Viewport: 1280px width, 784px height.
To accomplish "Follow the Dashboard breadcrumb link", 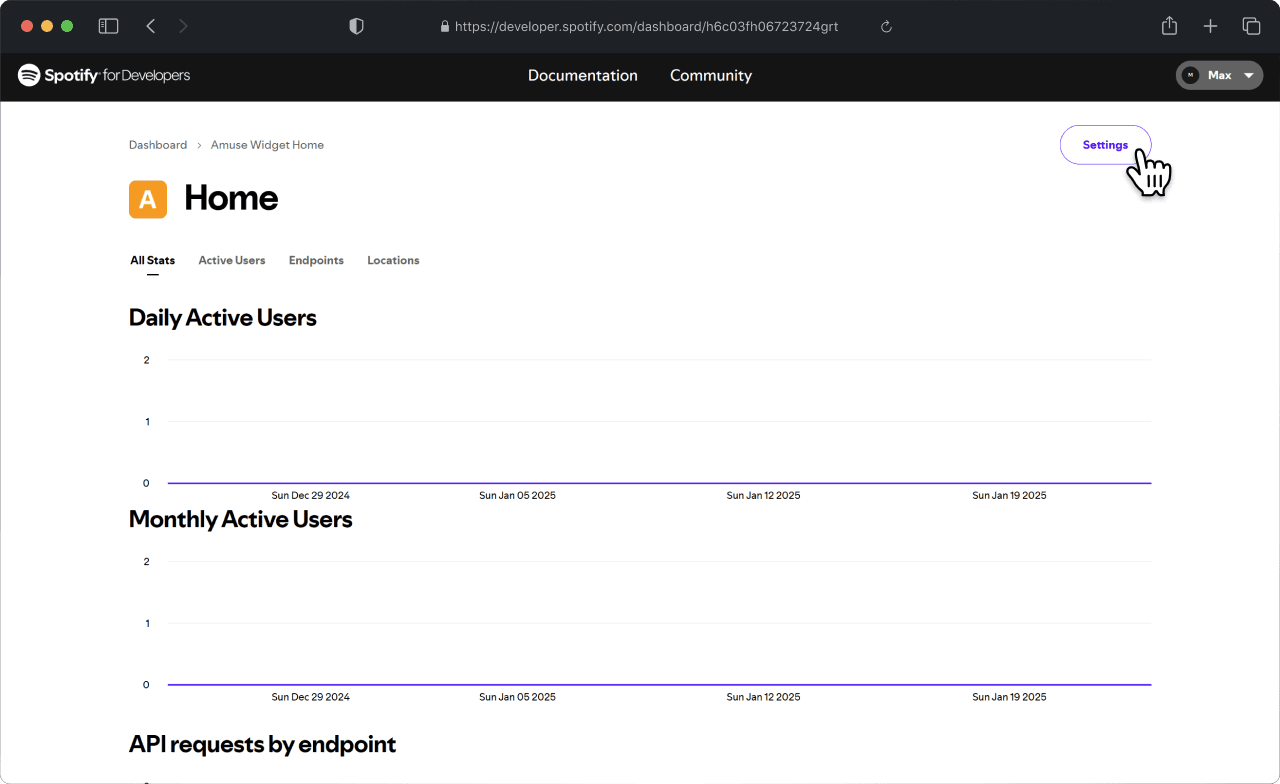I will pos(158,145).
